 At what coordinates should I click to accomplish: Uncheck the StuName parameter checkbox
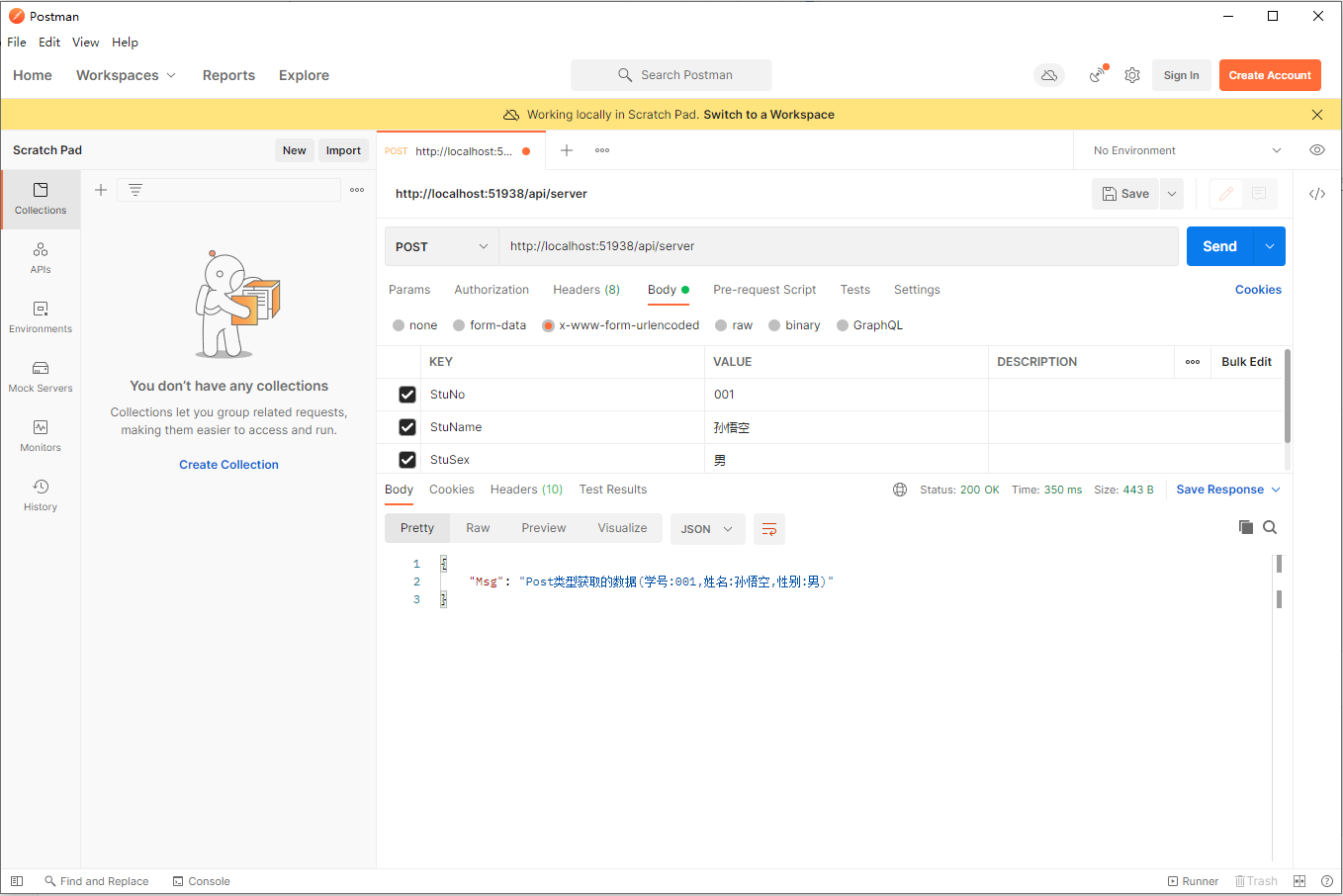tap(407, 427)
